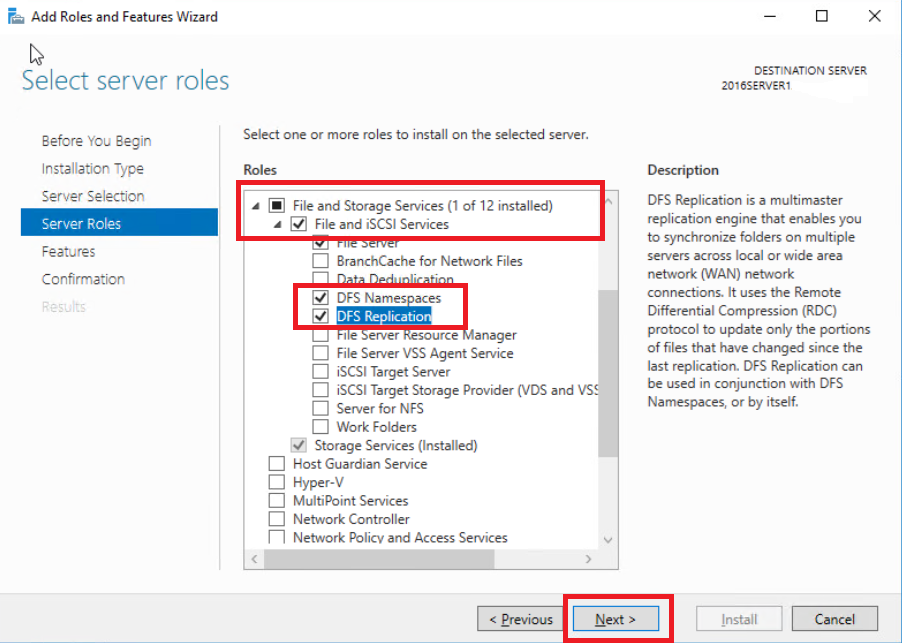Collapse File and Storage Services node

click(x=256, y=206)
